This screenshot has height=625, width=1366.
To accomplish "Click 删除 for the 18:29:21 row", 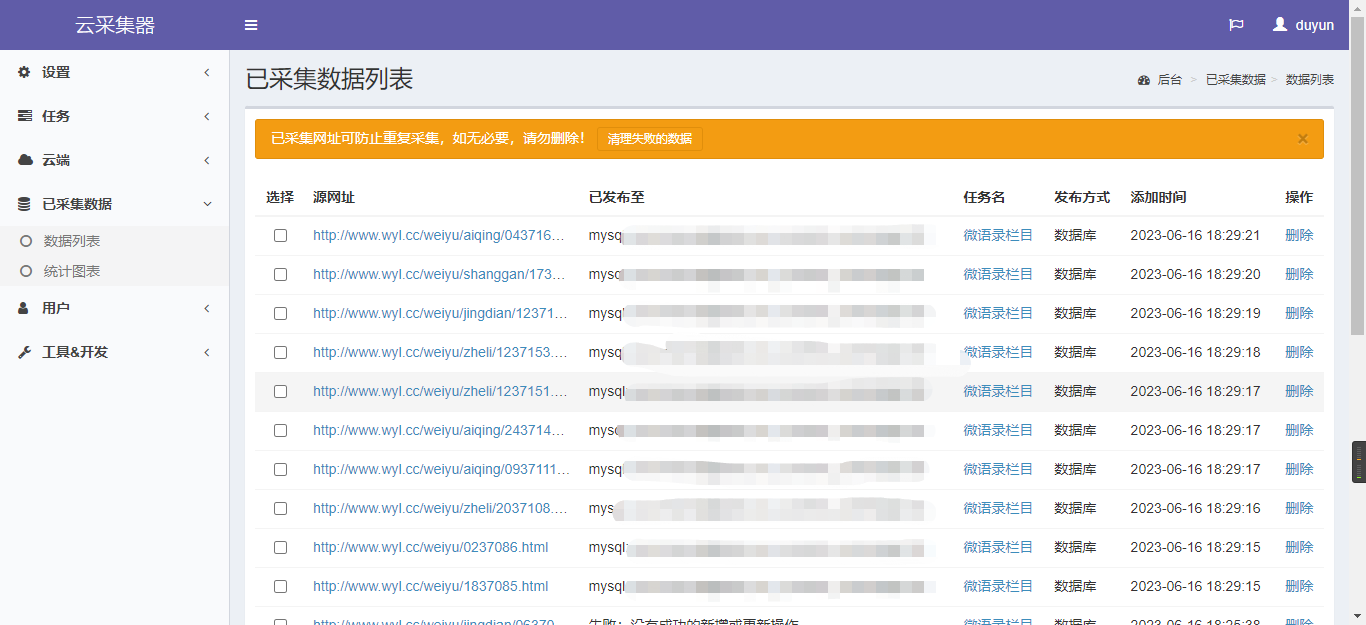I will click(x=1299, y=235).
